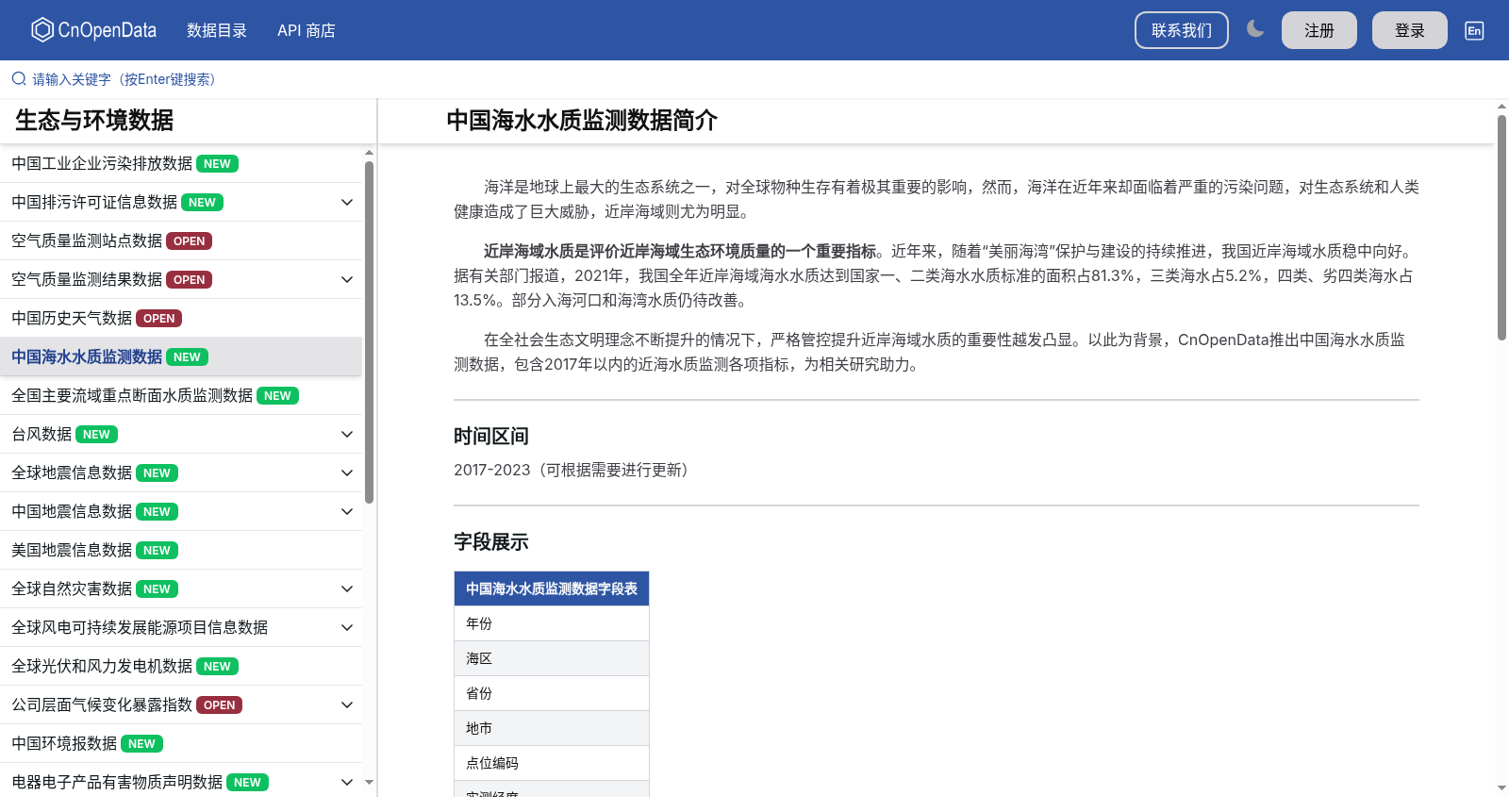Click main page scrollbar down arrow
Screen dimensions: 1509x812
(x=1501, y=787)
